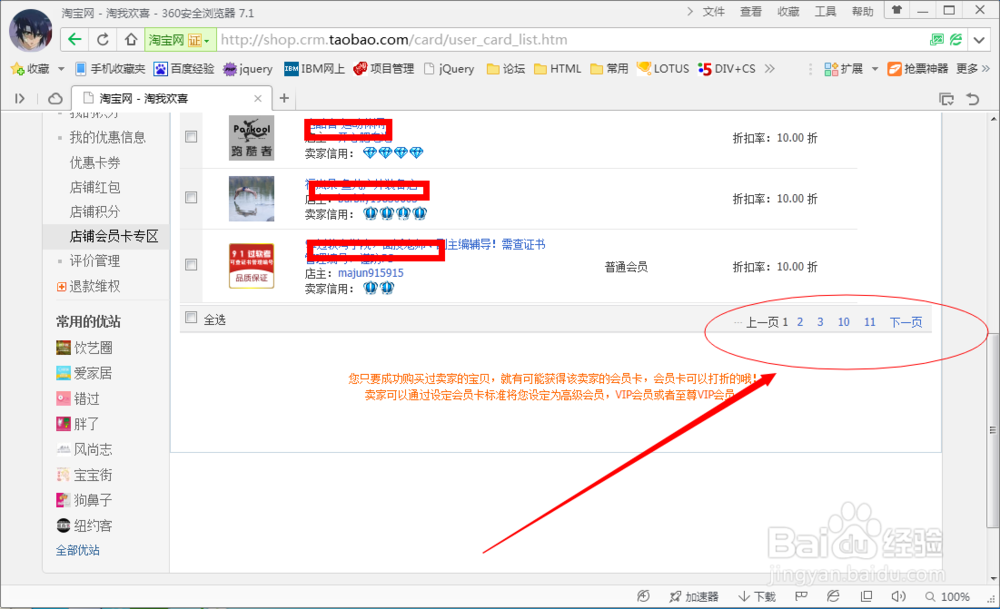Open the 抢票神器 ticket grabber tool
This screenshot has width=1000, height=609.
click(910, 68)
